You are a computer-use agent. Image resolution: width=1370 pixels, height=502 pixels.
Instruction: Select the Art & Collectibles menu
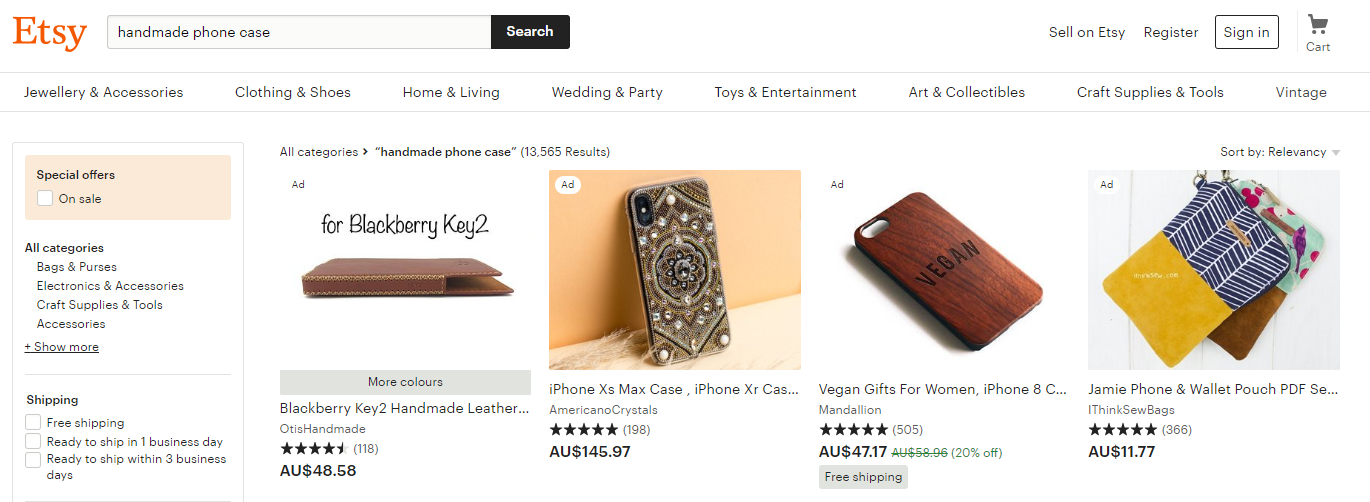(966, 93)
